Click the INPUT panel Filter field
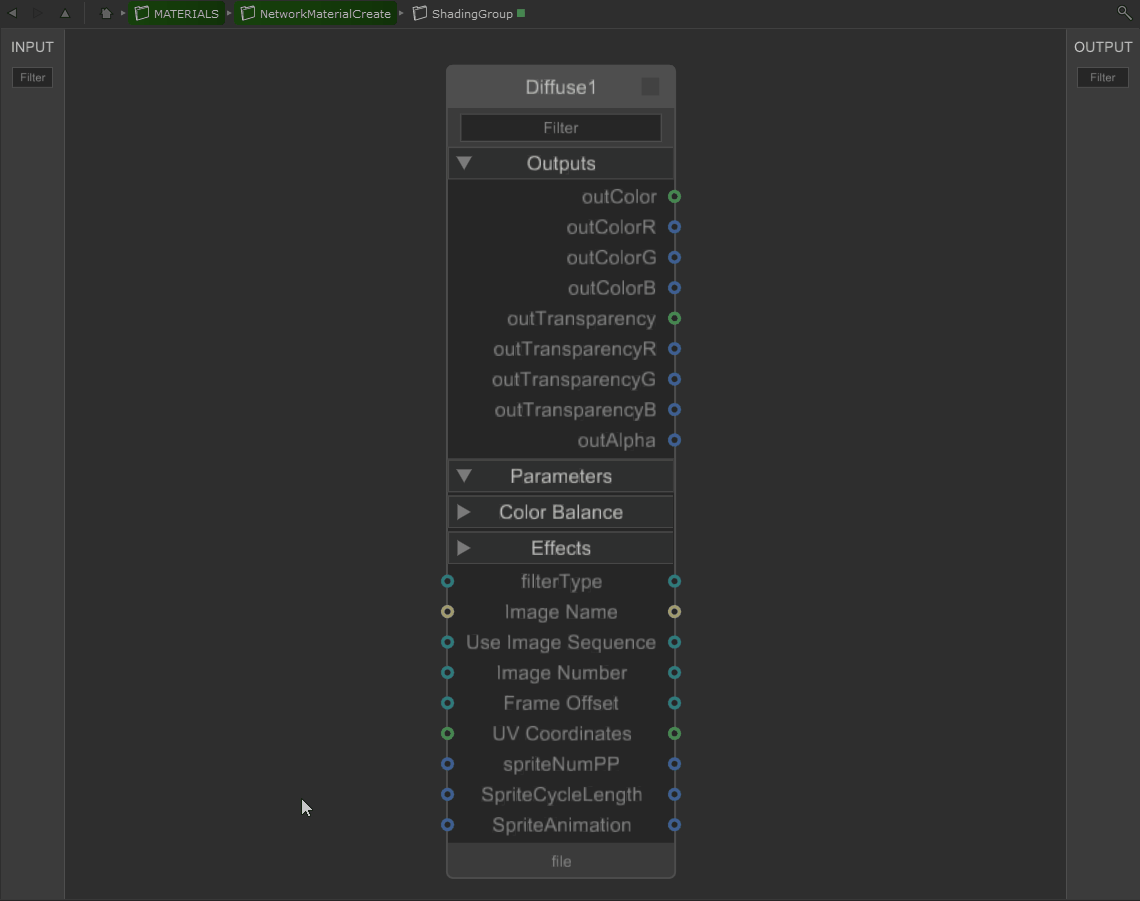The height and width of the screenshot is (901, 1140). pyautogui.click(x=32, y=78)
